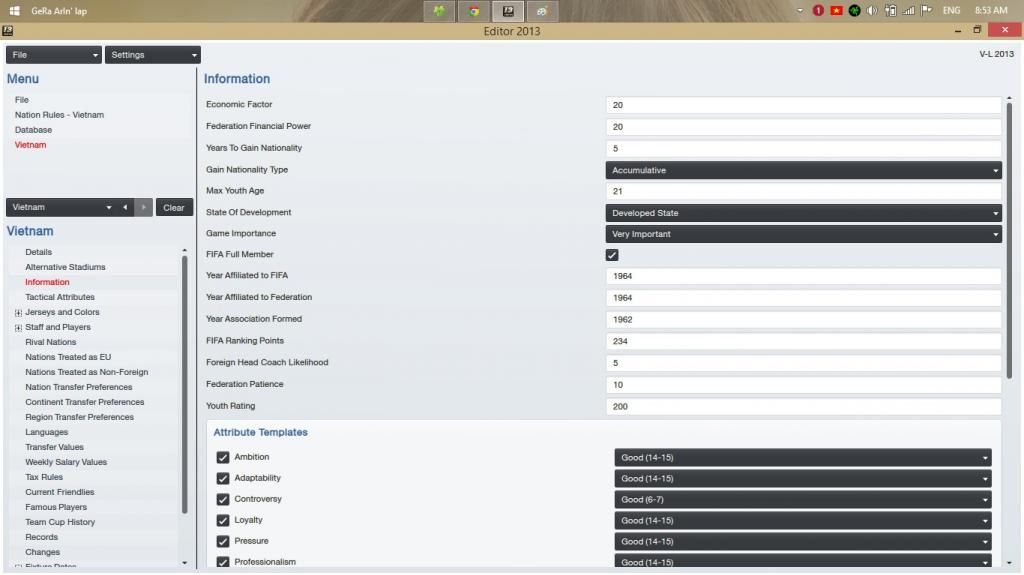The image size is (1024, 575).
Task: Click the red notification tray icon
Action: 818,10
